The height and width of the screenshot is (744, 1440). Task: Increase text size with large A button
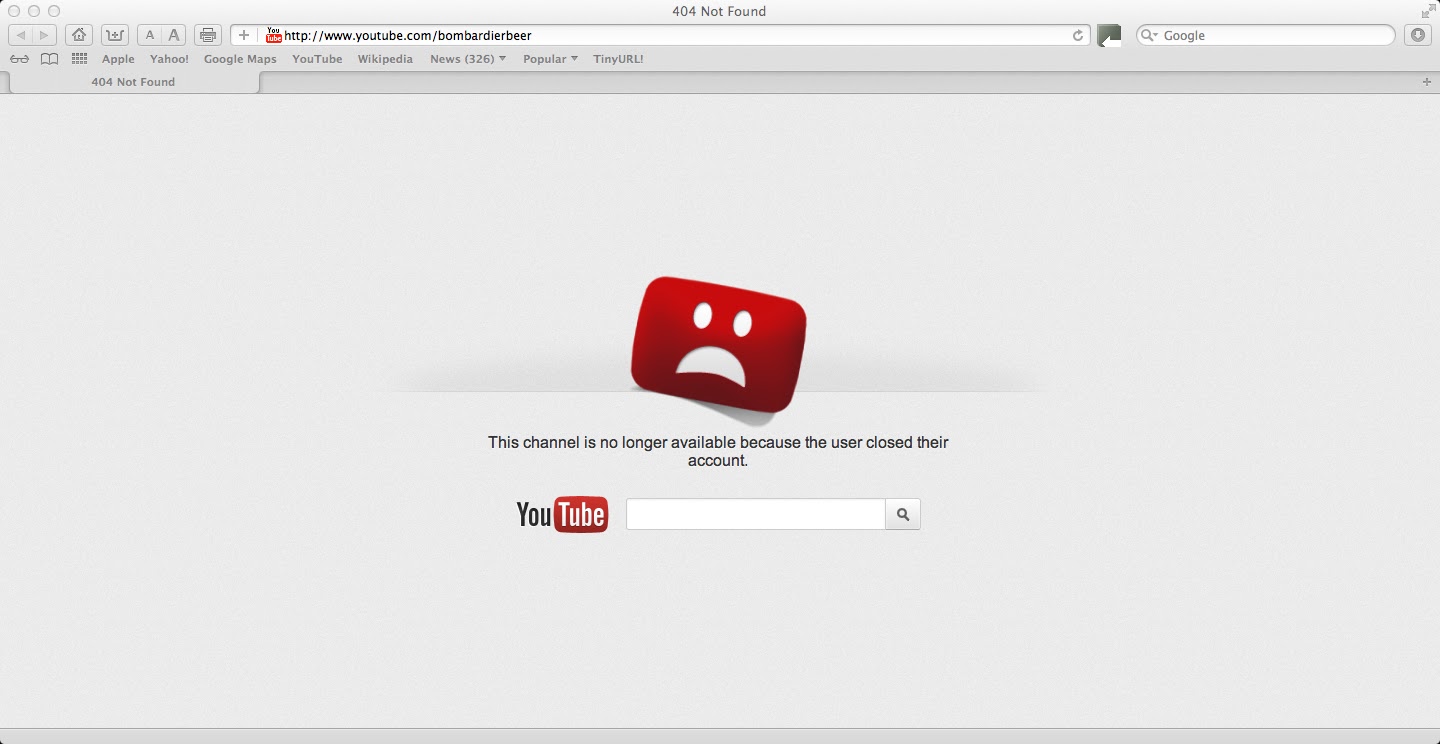174,35
